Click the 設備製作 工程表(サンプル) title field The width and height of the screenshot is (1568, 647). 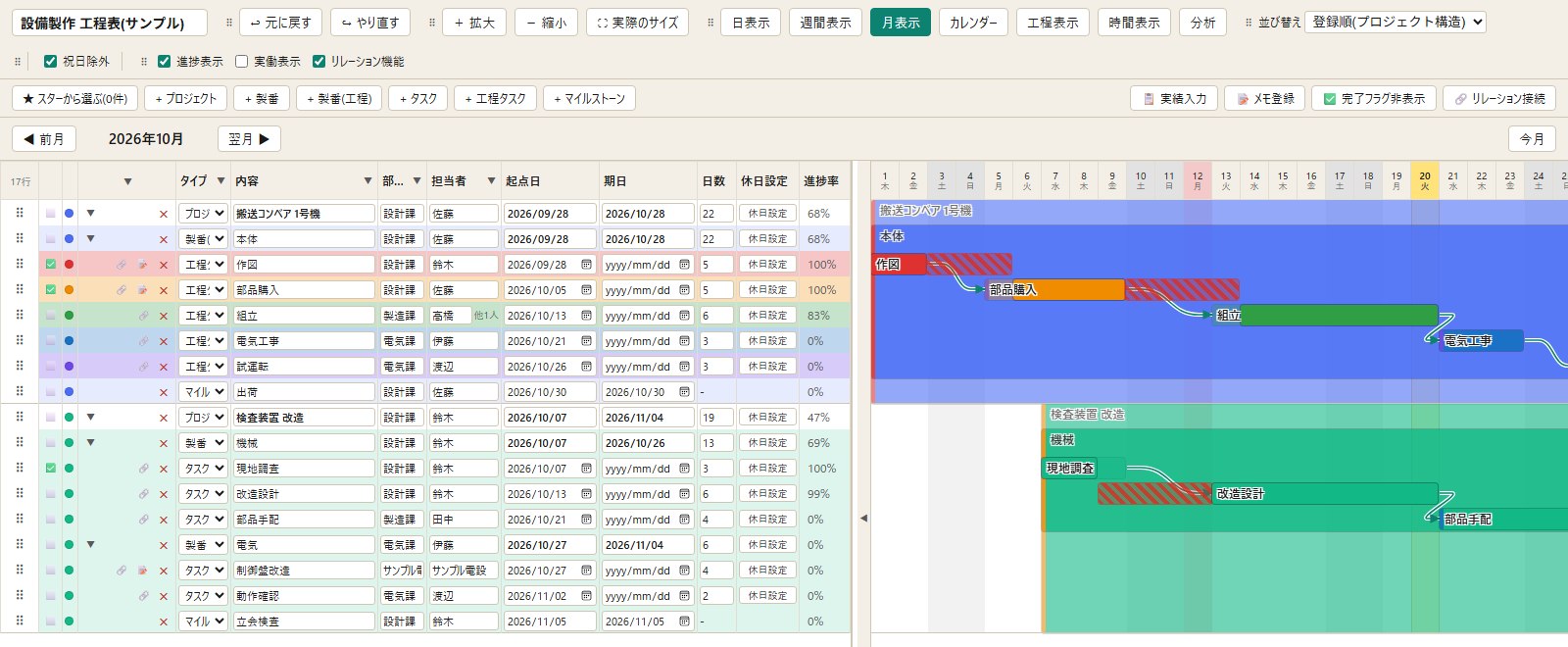[x=111, y=23]
